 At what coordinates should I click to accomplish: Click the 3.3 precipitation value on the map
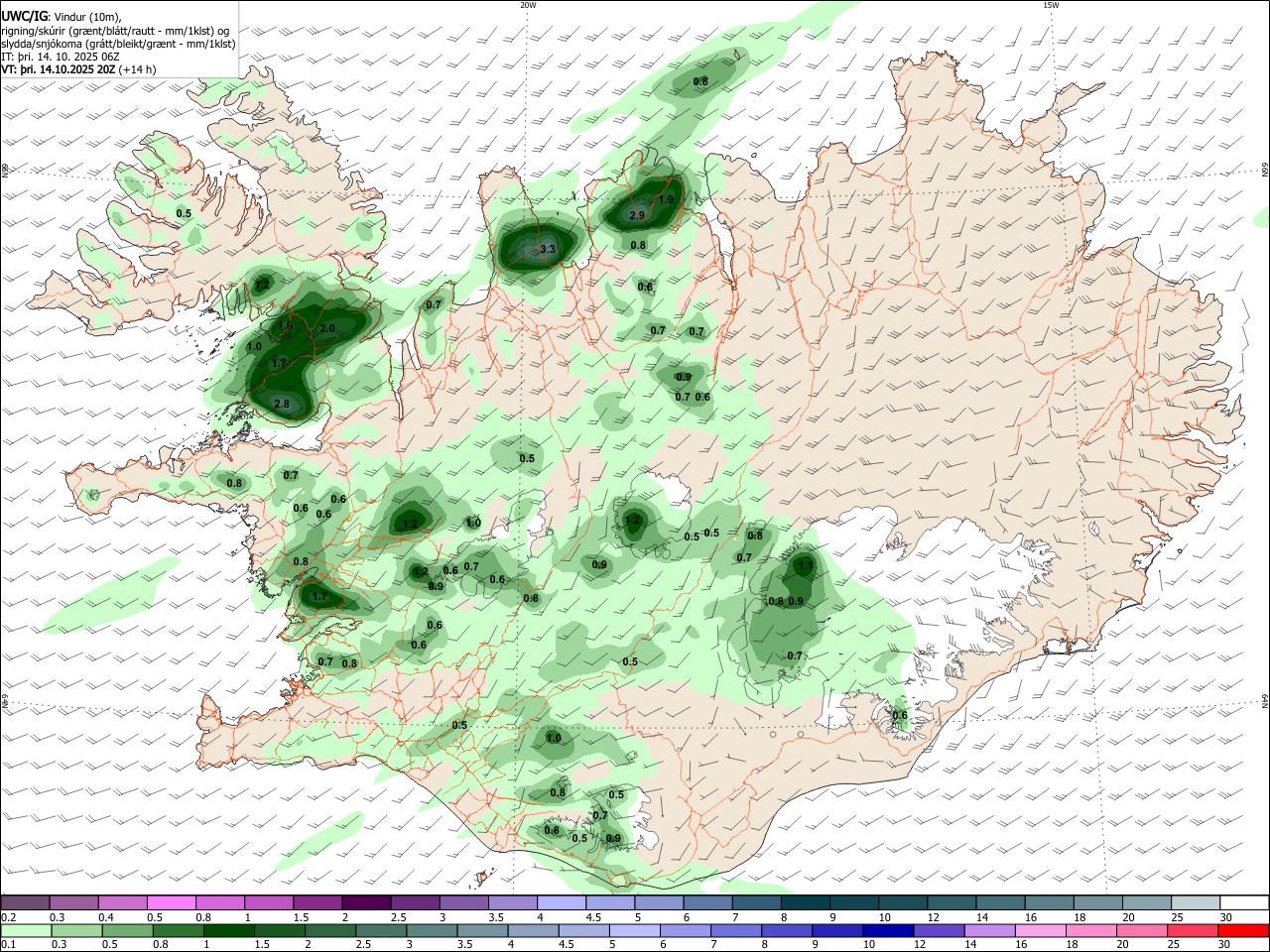pos(547,249)
